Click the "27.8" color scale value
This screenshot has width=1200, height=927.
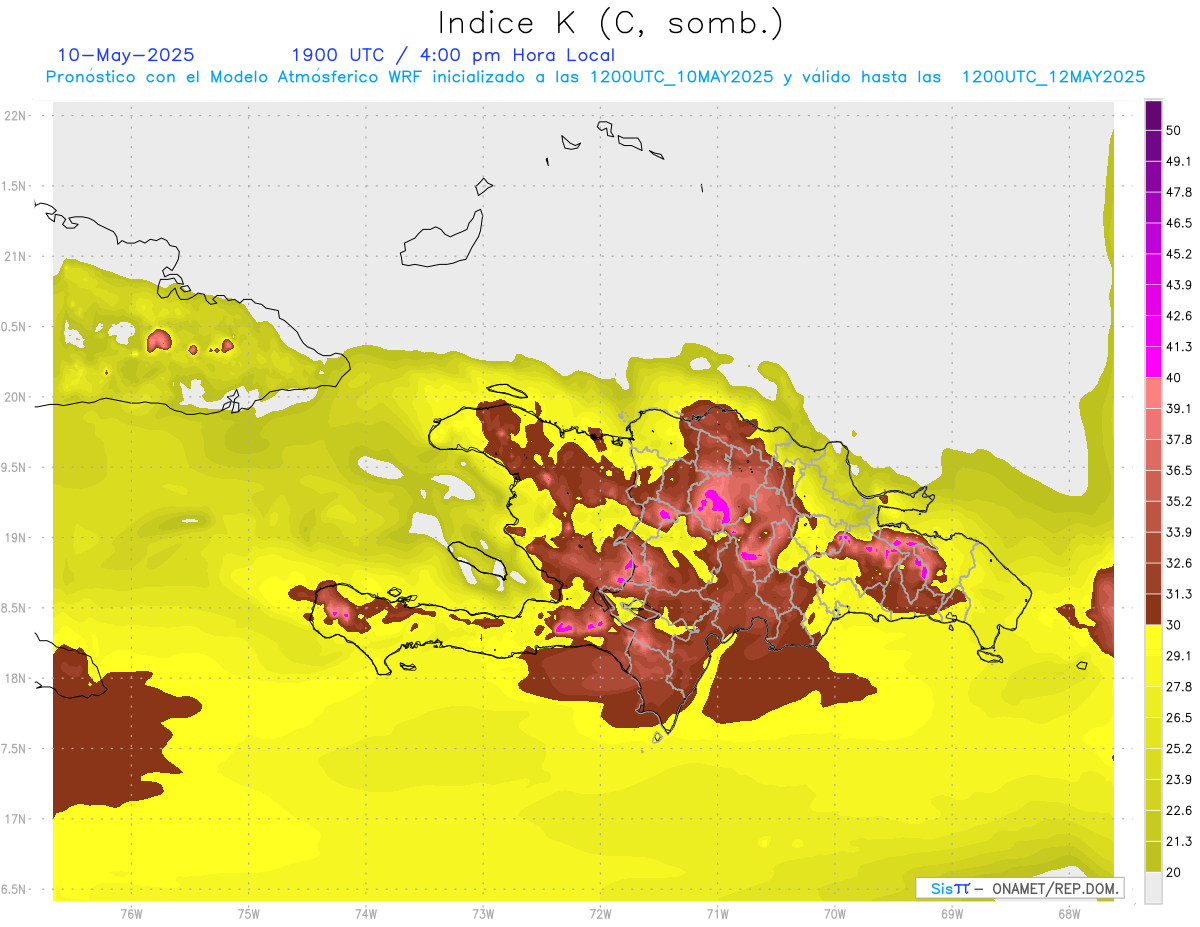click(x=1179, y=687)
